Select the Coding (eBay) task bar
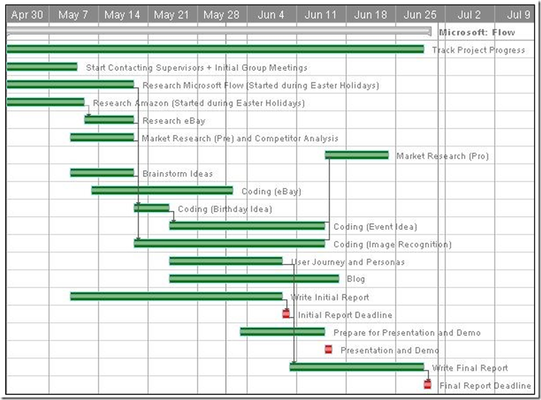 (162, 191)
